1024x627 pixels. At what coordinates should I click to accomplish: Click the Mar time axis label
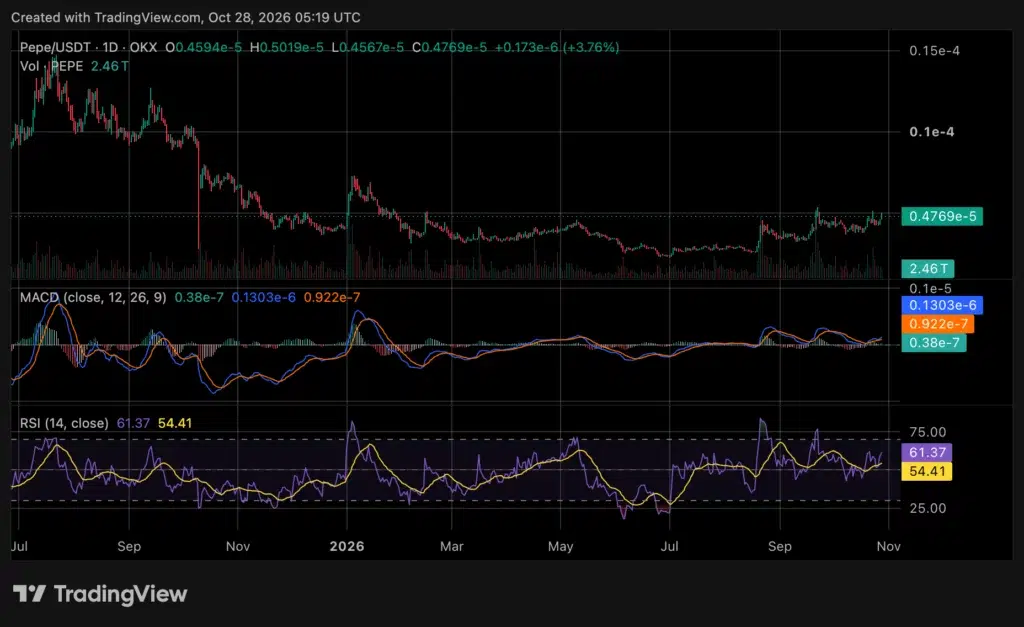(451, 546)
